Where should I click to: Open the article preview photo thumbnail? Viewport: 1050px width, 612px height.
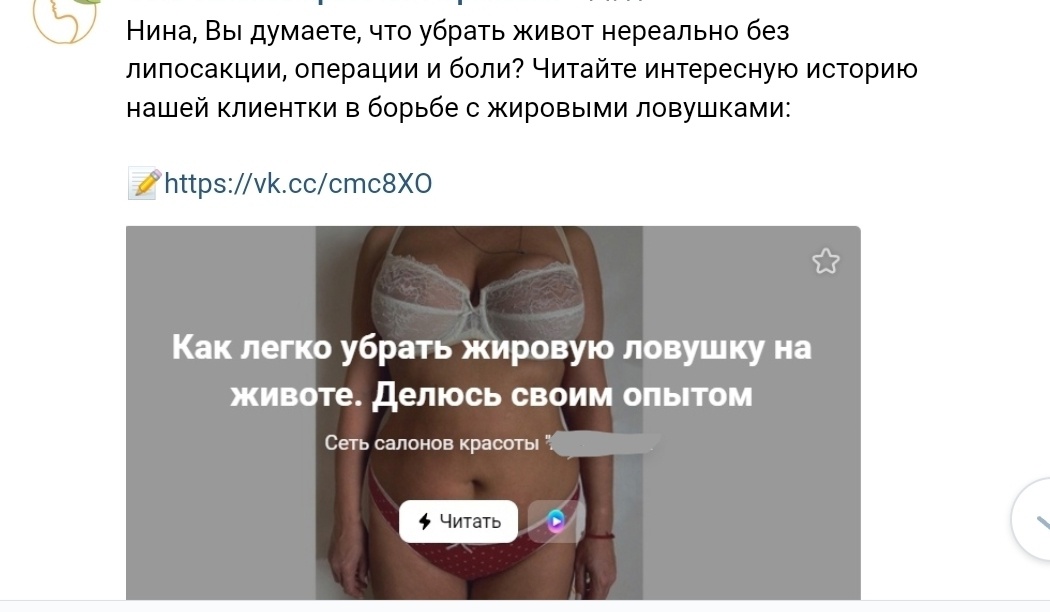tap(479, 412)
